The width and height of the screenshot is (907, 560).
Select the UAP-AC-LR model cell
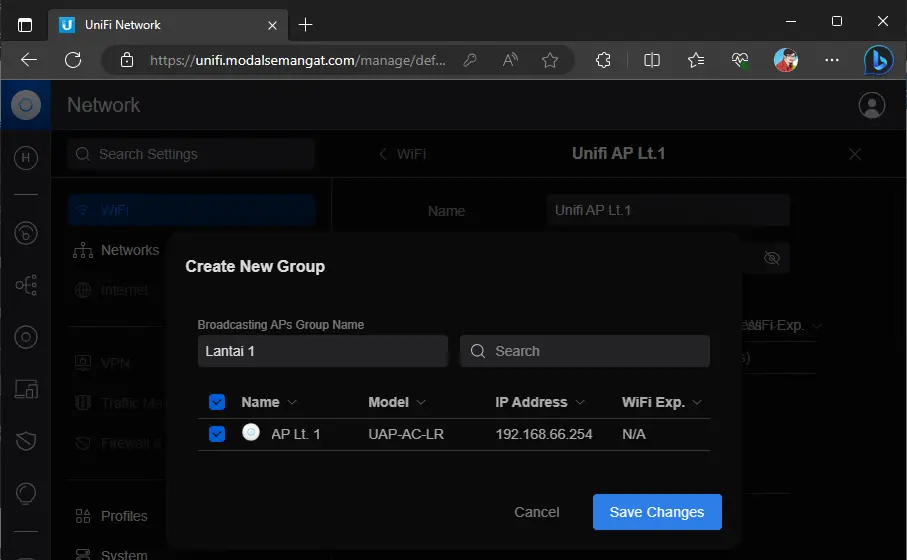406,434
